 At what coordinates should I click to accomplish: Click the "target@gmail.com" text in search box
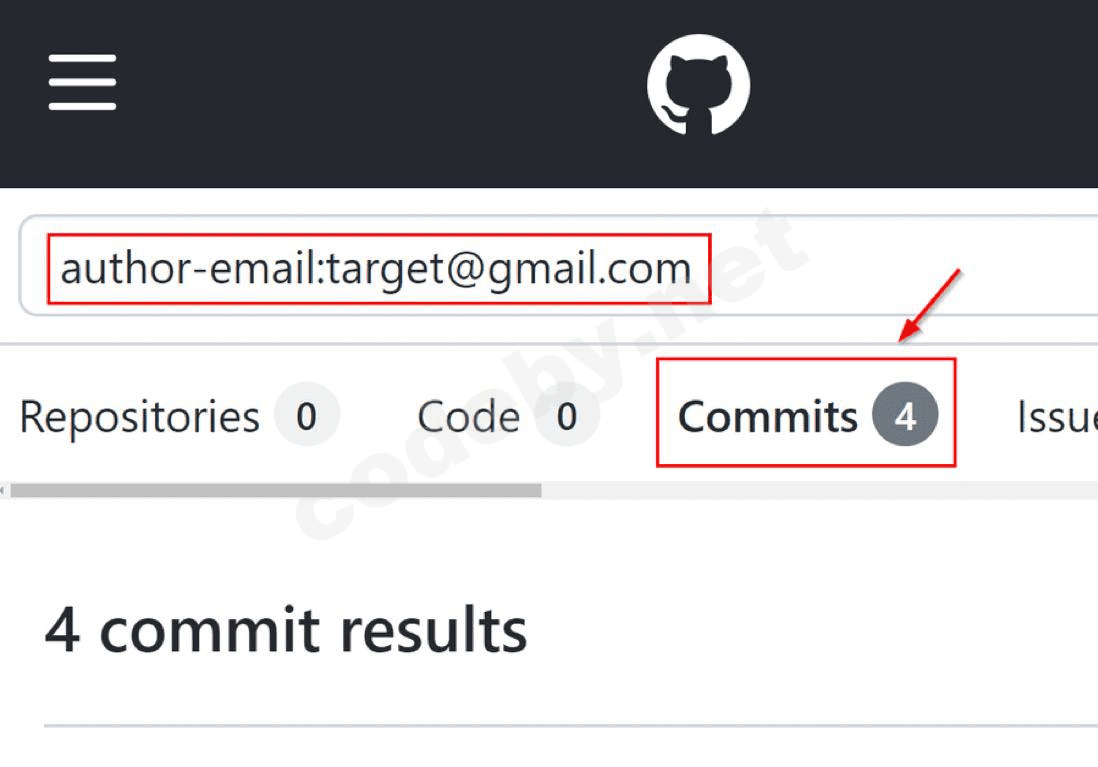coord(510,268)
